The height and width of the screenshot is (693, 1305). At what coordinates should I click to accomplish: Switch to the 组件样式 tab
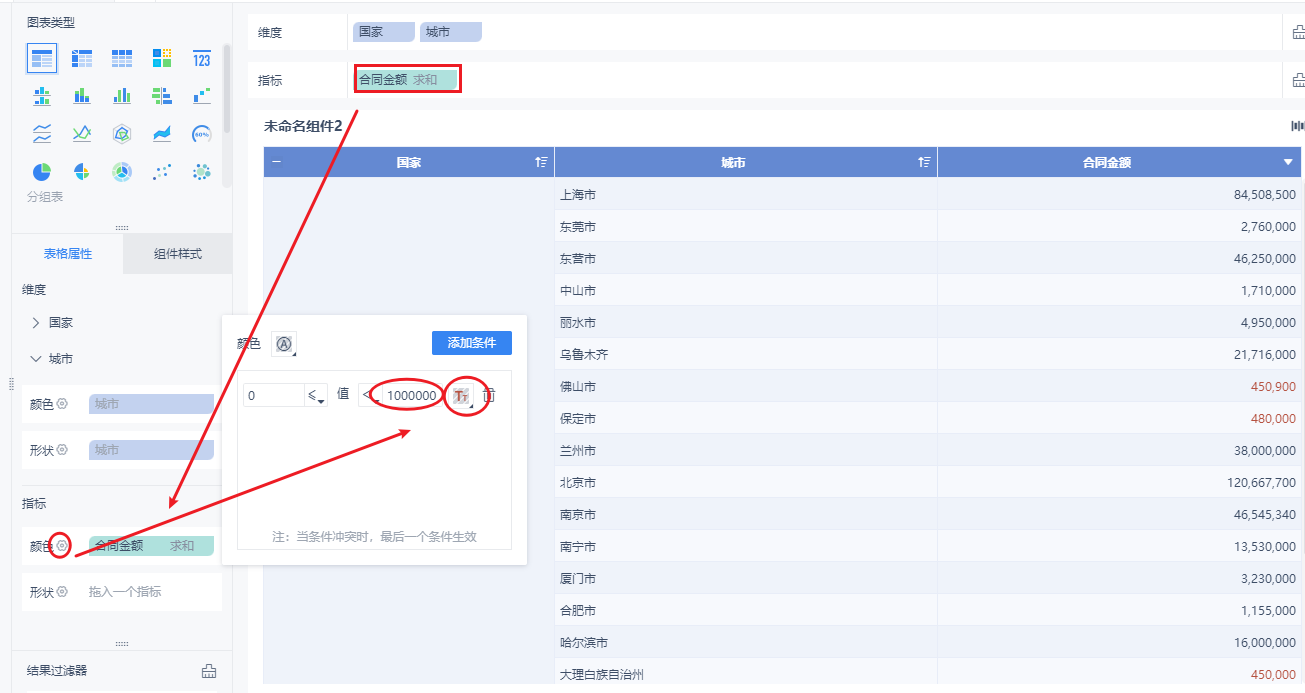point(178,254)
